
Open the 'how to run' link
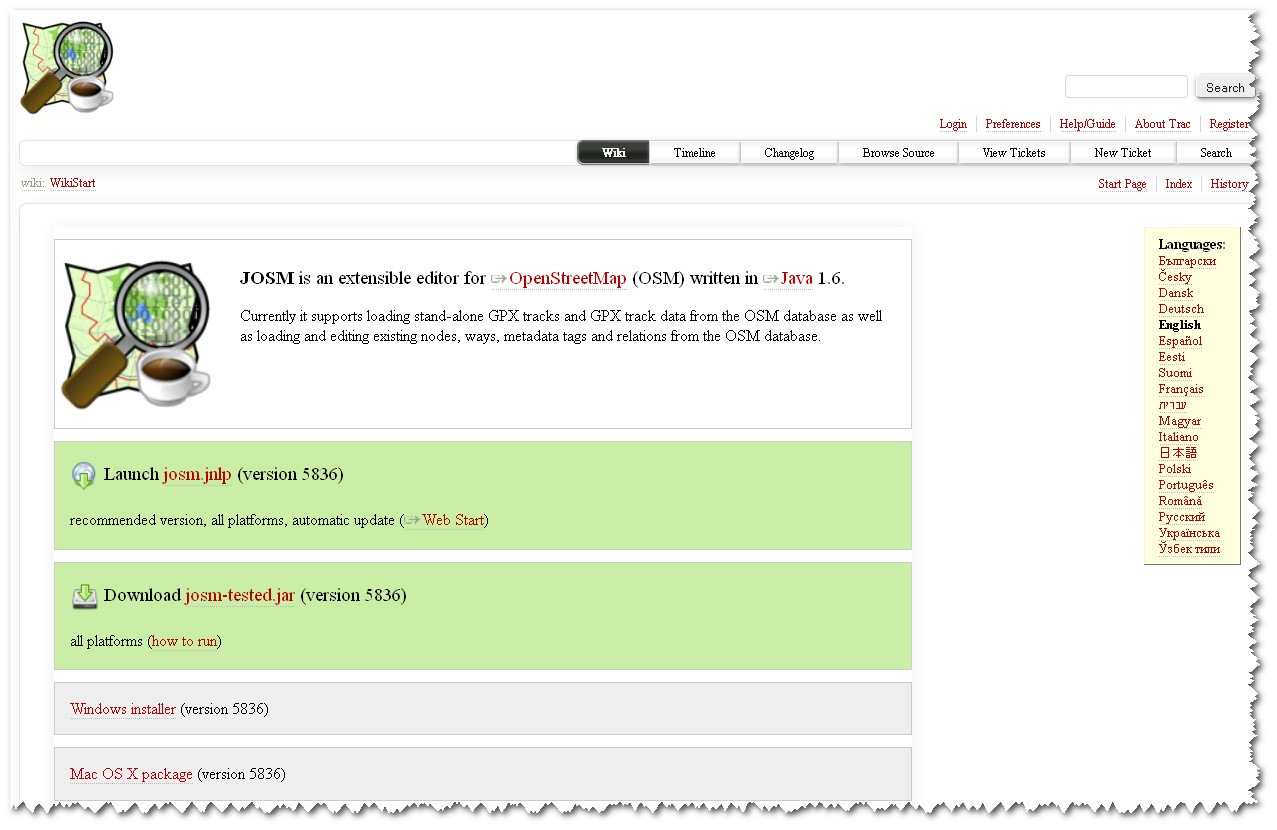[184, 642]
